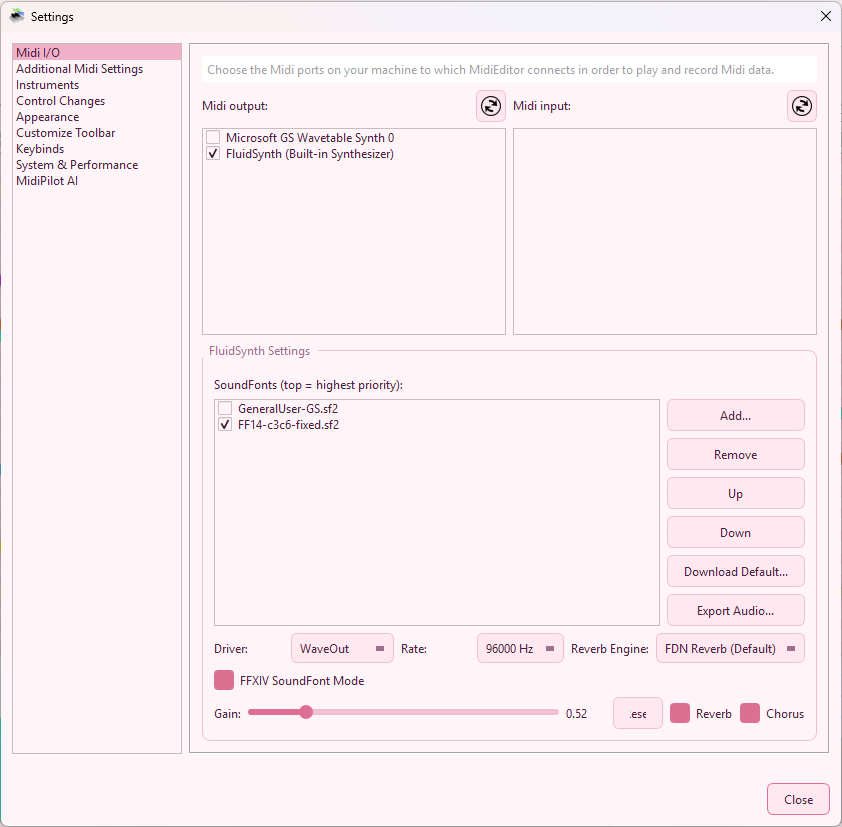Viewport: 842px width, 827px height.
Task: Change the sample Rate from 96000 Hz
Action: pos(520,648)
